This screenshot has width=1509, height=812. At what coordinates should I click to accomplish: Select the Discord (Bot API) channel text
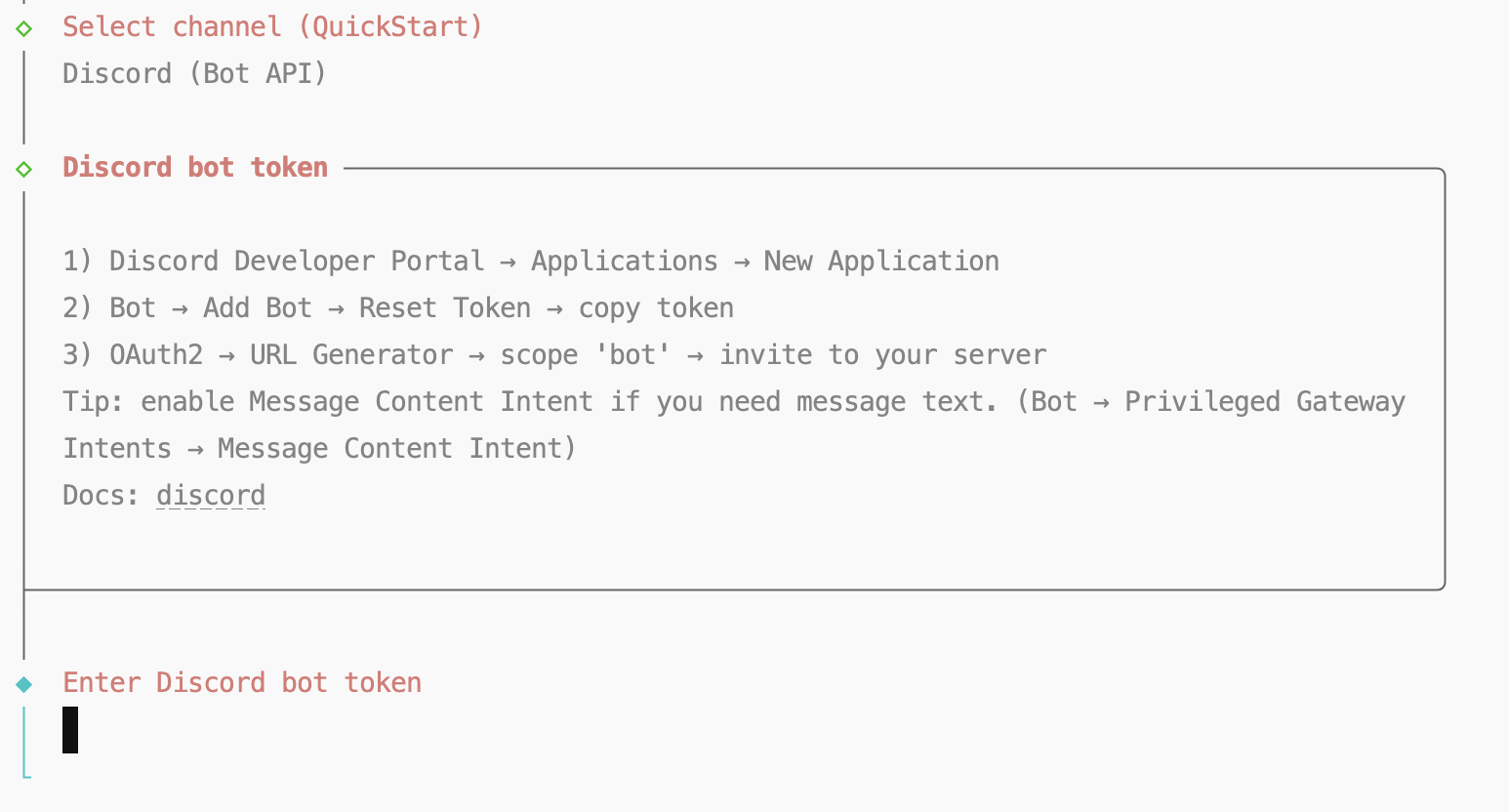pos(194,74)
